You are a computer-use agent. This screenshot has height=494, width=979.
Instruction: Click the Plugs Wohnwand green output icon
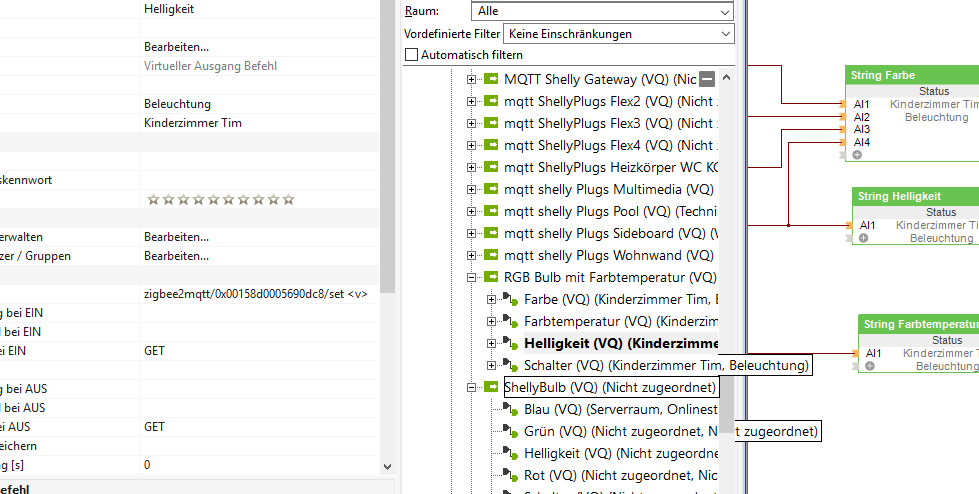pyautogui.click(x=491, y=255)
